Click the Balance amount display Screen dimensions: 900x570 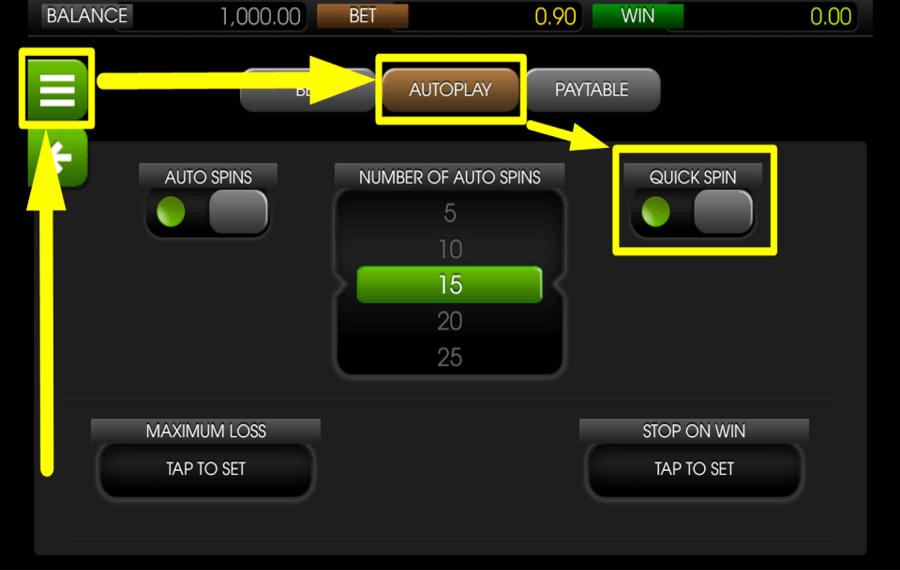260,16
